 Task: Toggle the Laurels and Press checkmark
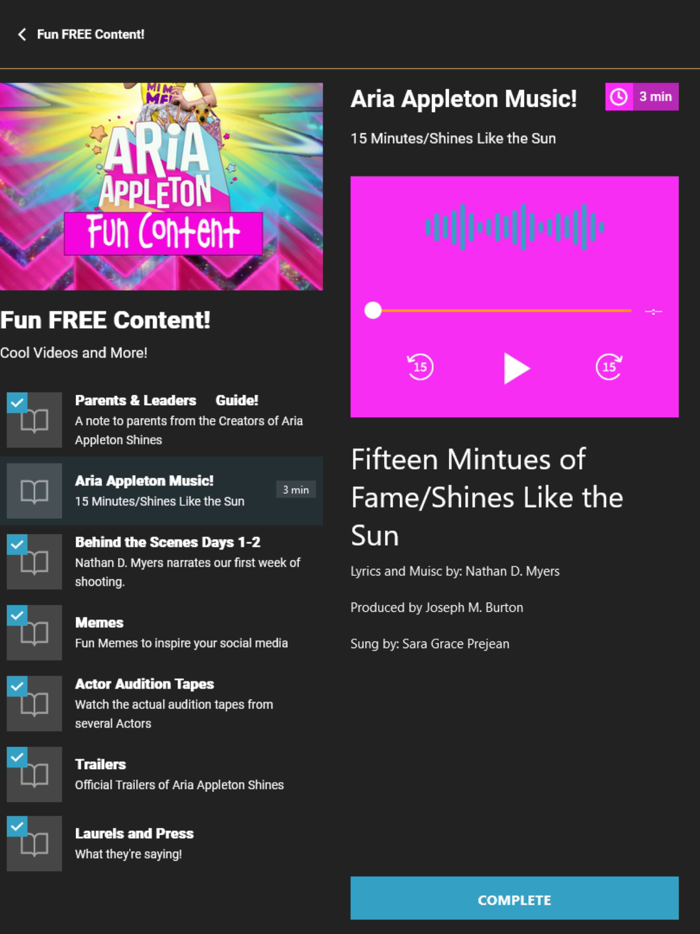point(17,826)
